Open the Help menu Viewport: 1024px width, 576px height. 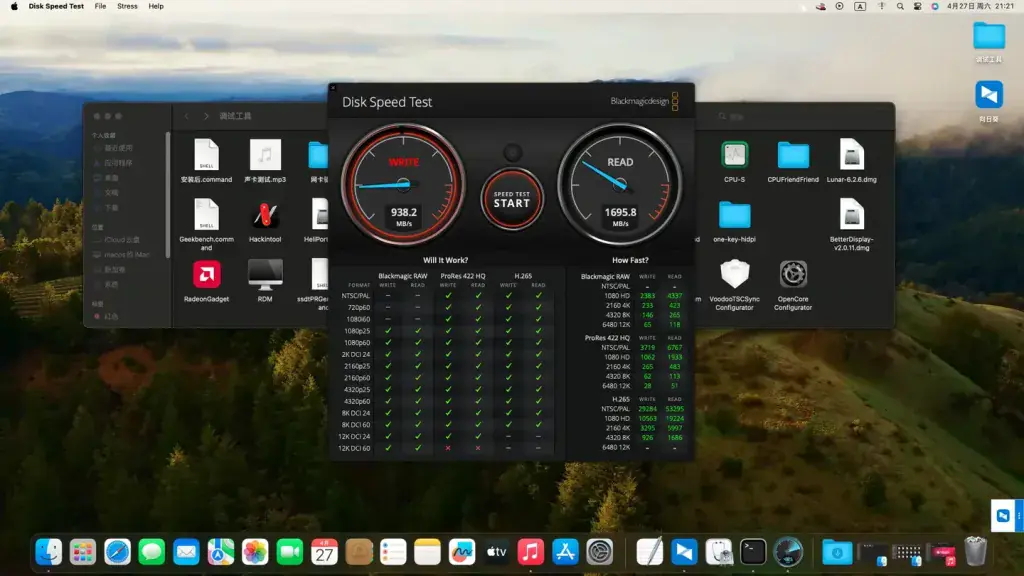click(x=156, y=6)
